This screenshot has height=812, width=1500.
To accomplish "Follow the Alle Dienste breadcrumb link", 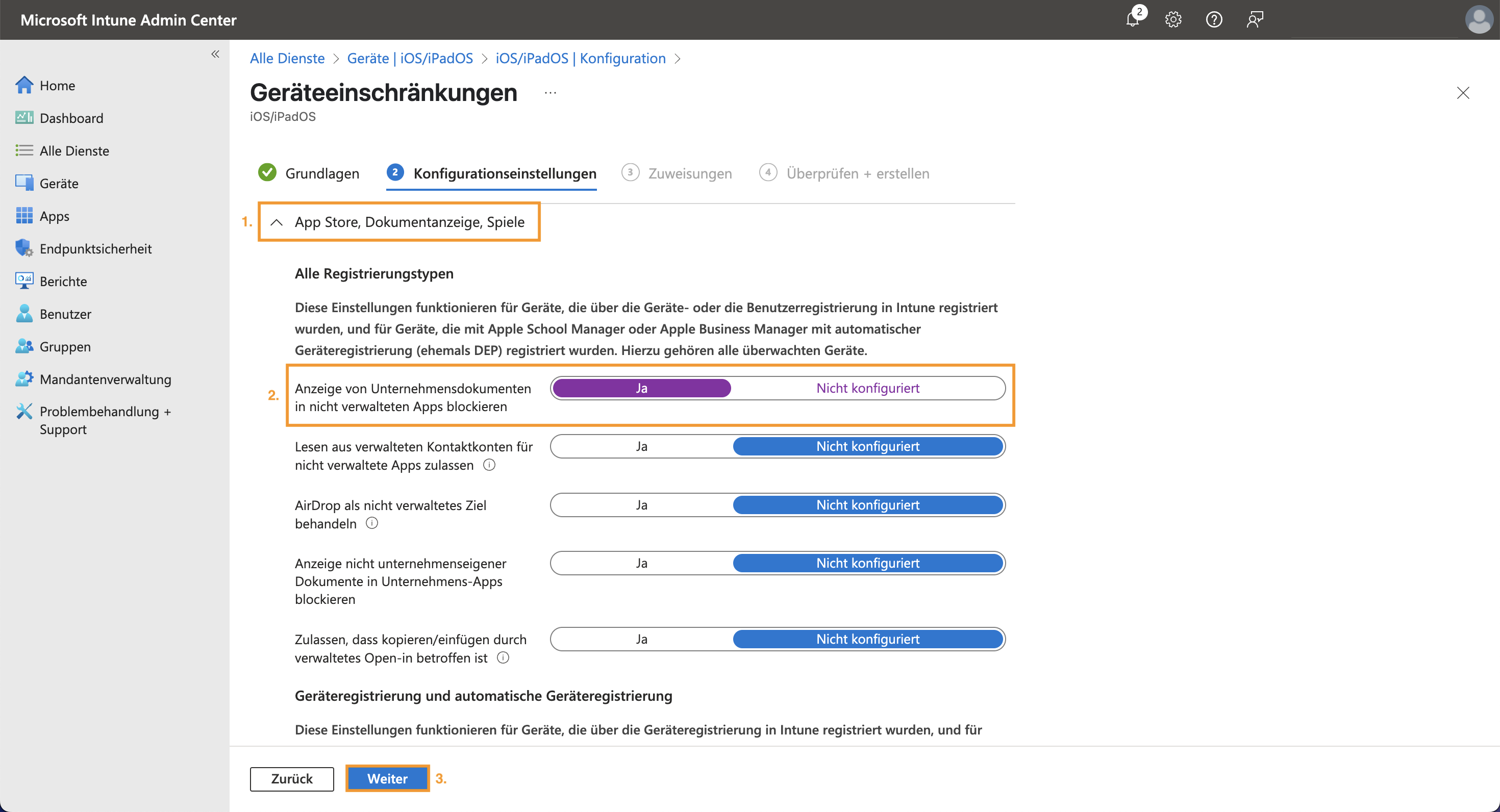I will 287,58.
